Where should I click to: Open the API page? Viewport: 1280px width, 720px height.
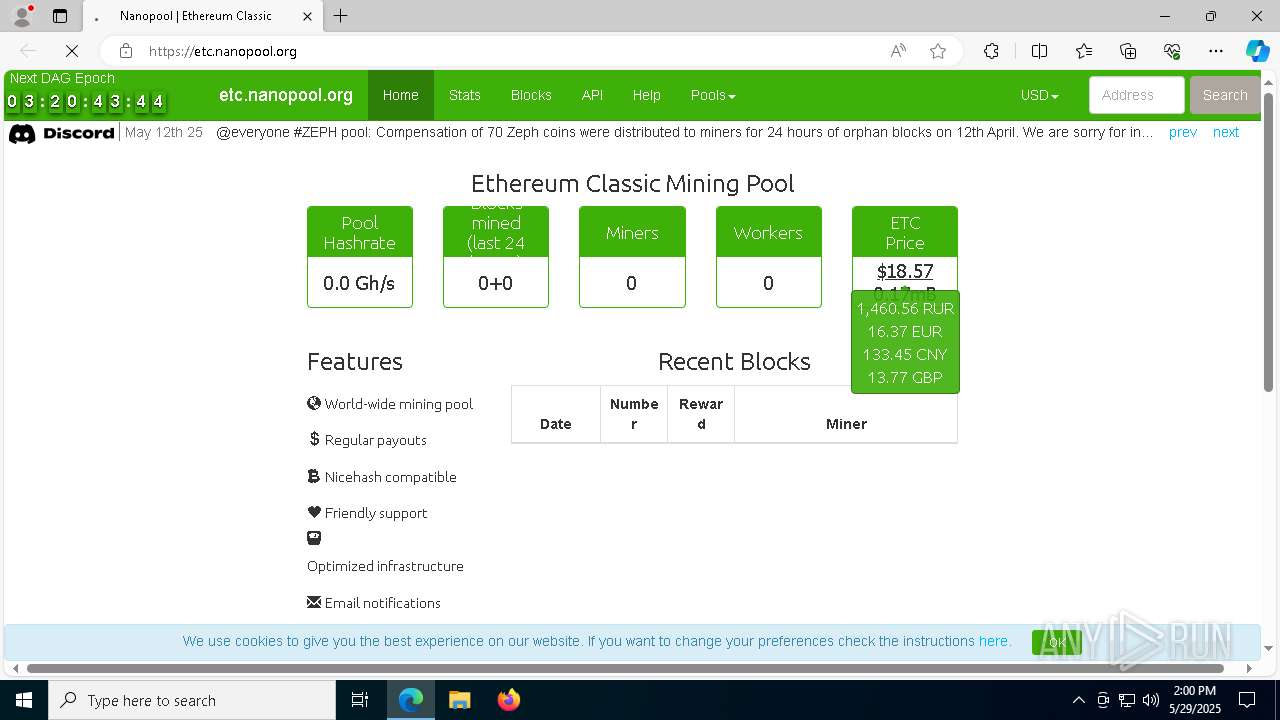click(592, 95)
